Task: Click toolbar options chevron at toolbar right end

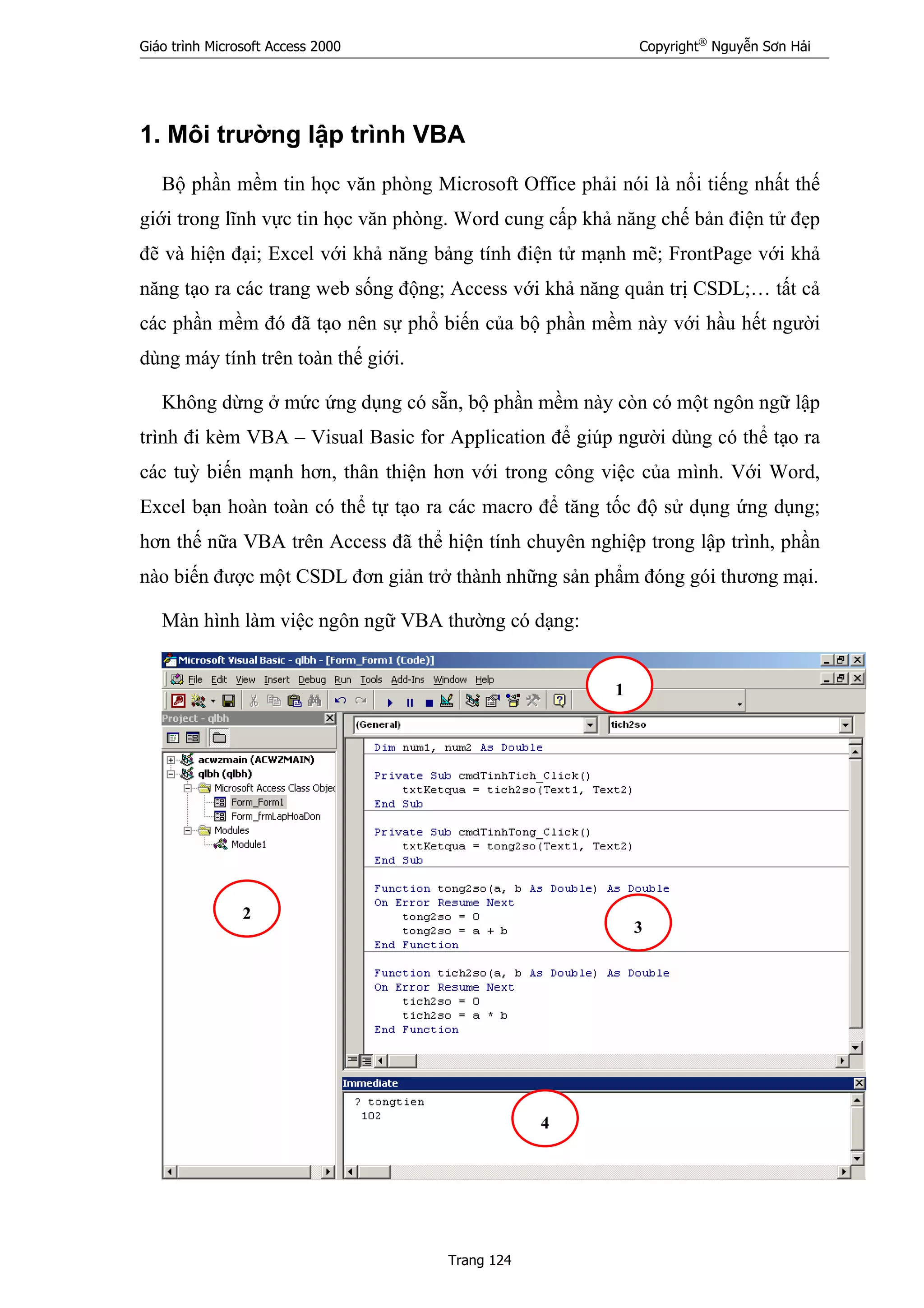Action: point(739,704)
